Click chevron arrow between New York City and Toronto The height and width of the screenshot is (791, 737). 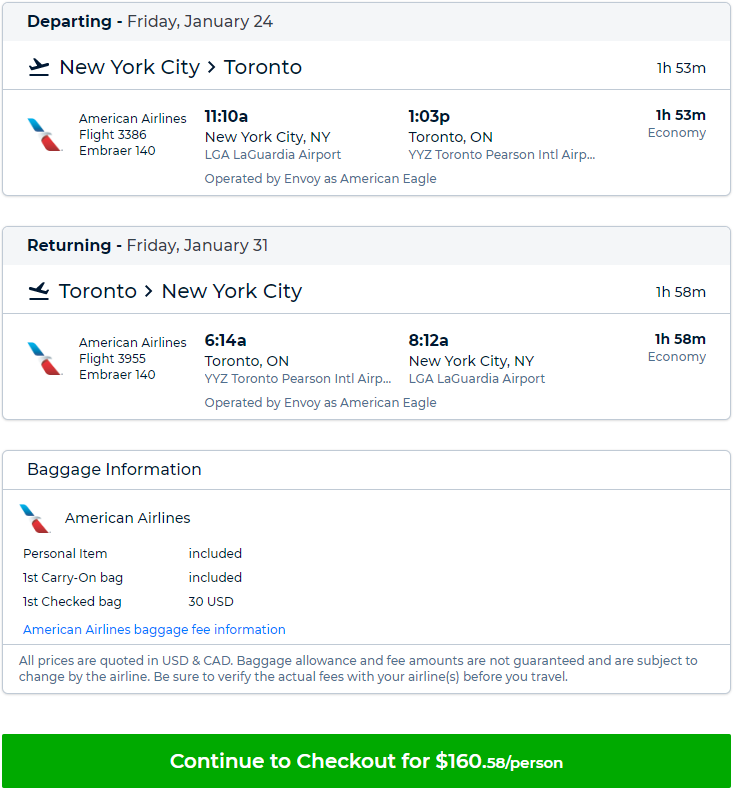[x=212, y=67]
